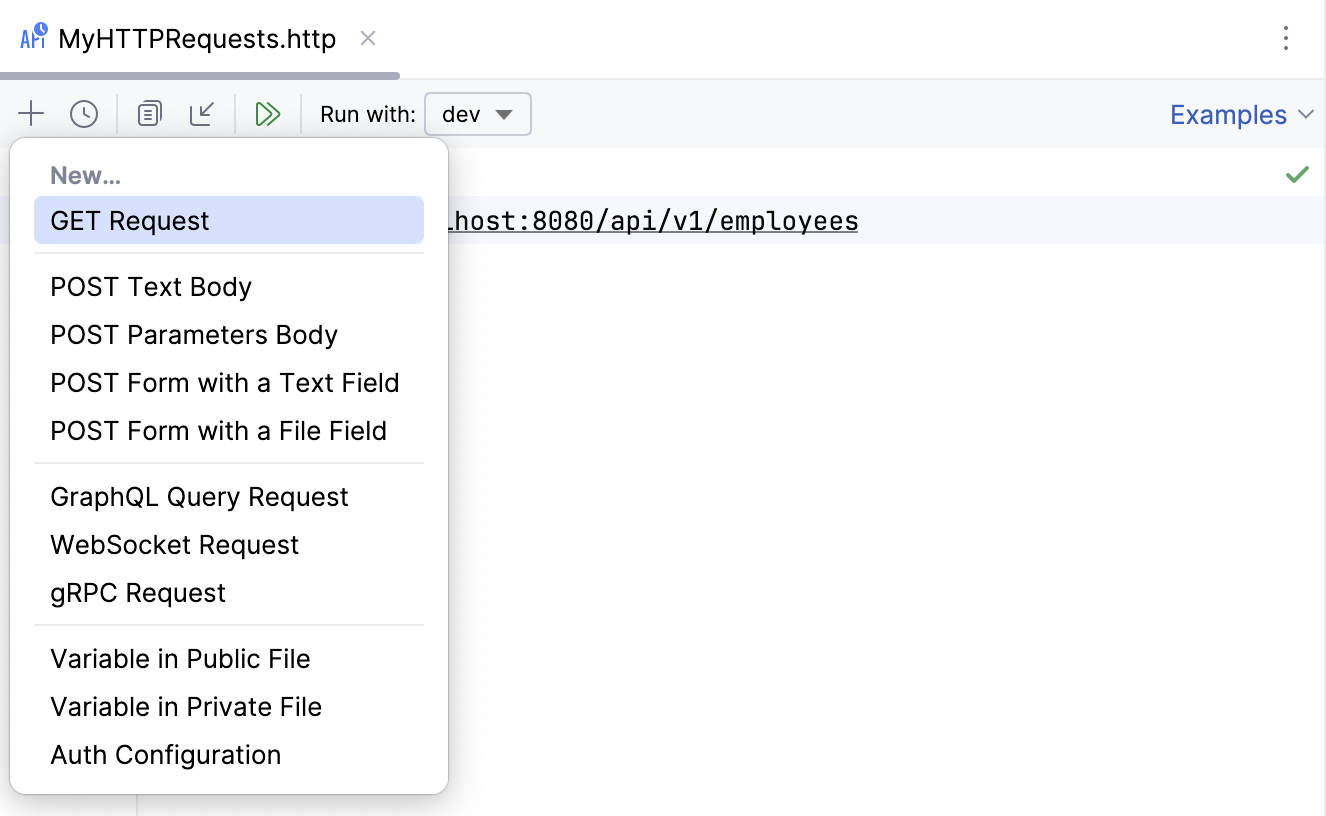
Task: Click the Add request plus icon
Action: (31, 113)
